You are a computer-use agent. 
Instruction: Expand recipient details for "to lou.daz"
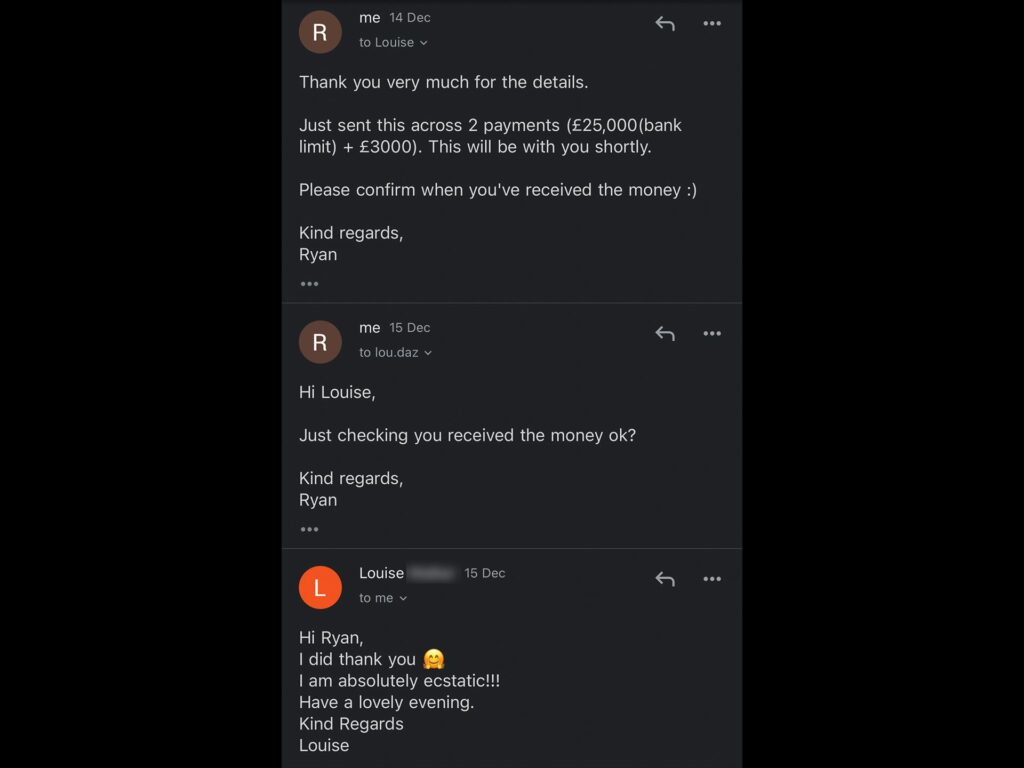tap(428, 353)
